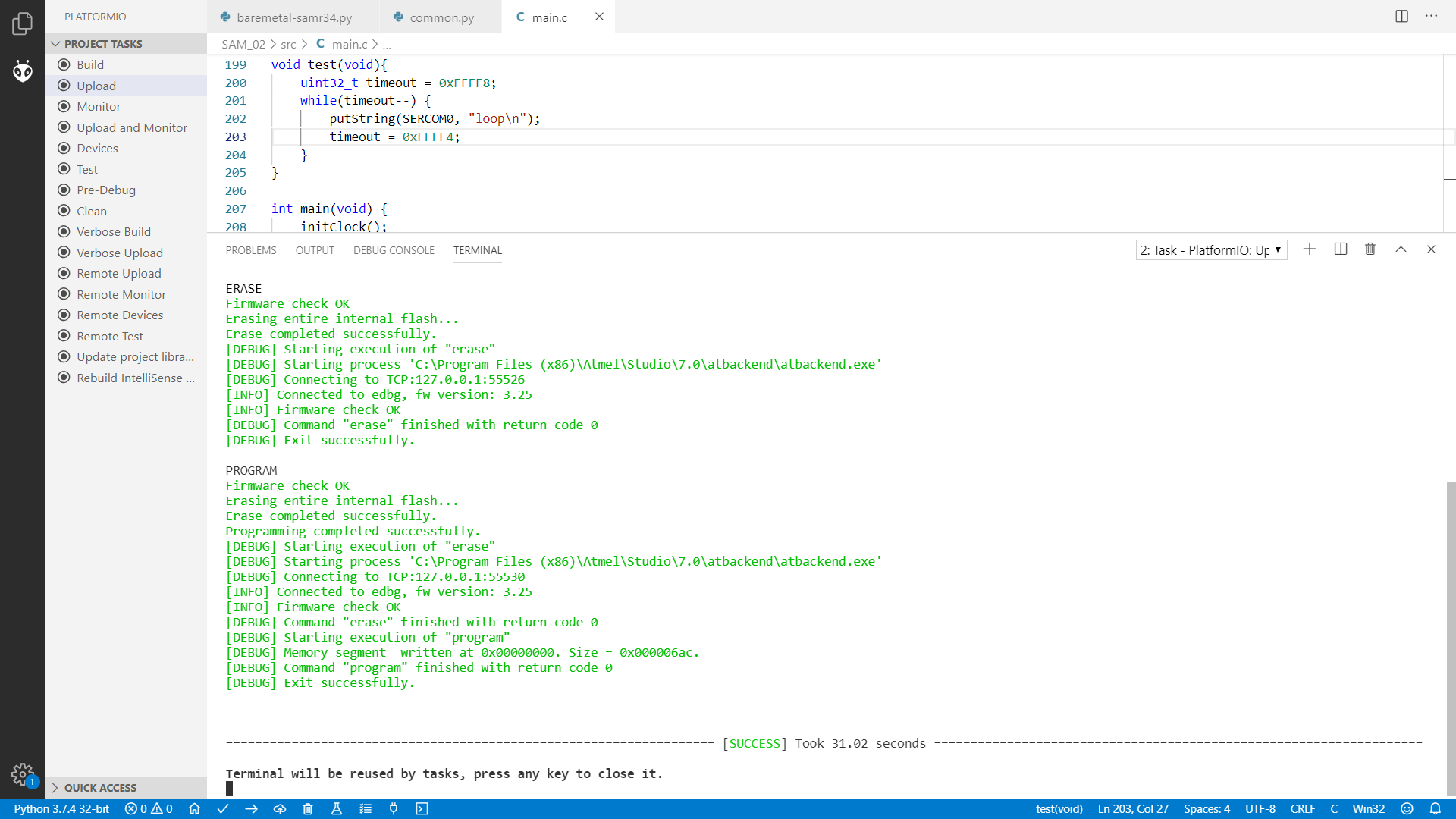Screen dimensions: 1456x819
Task: Open the PROBLEMS panel tab
Action: [x=251, y=250]
